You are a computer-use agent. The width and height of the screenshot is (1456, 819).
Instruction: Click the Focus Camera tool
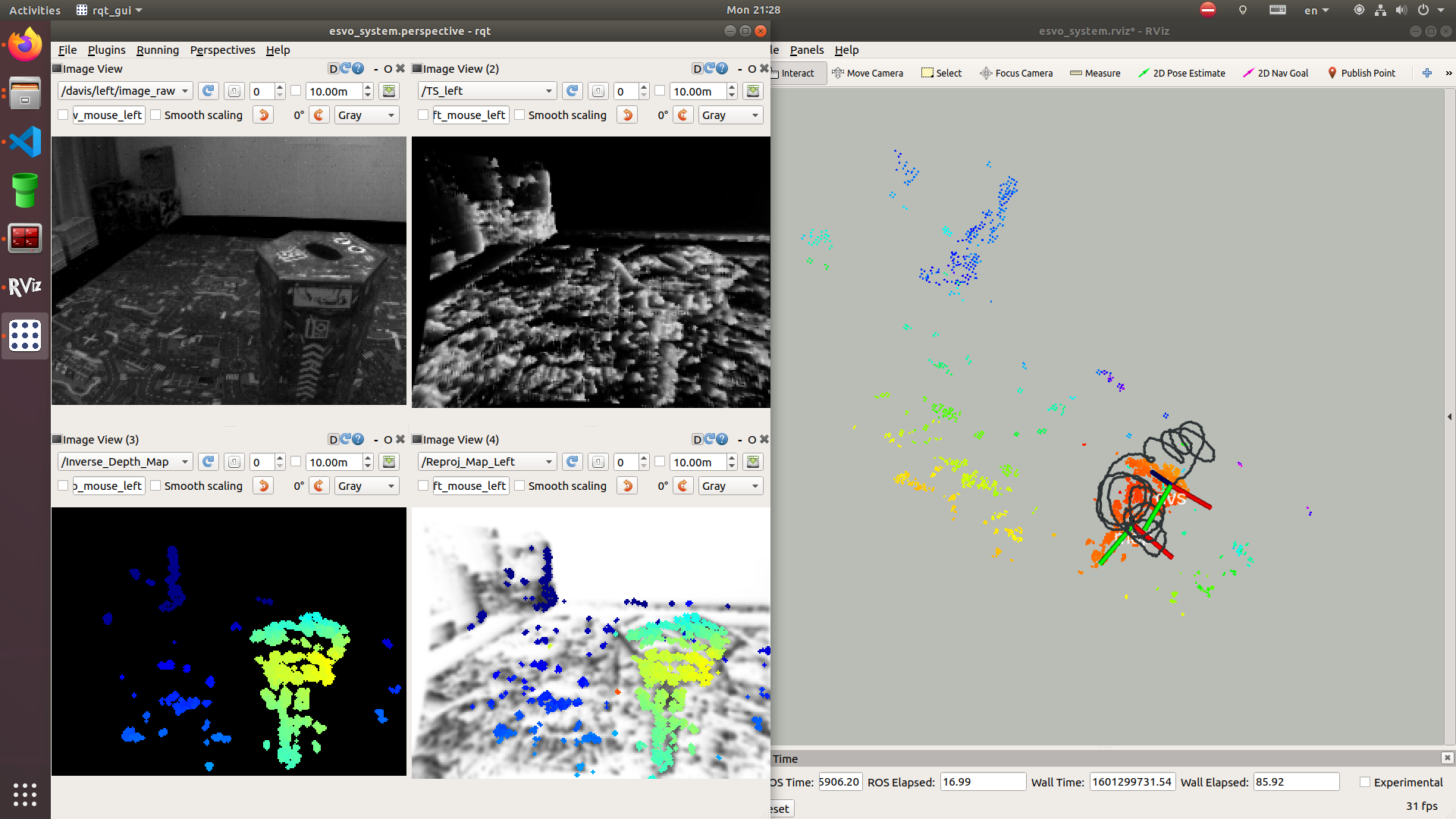pos(1016,73)
